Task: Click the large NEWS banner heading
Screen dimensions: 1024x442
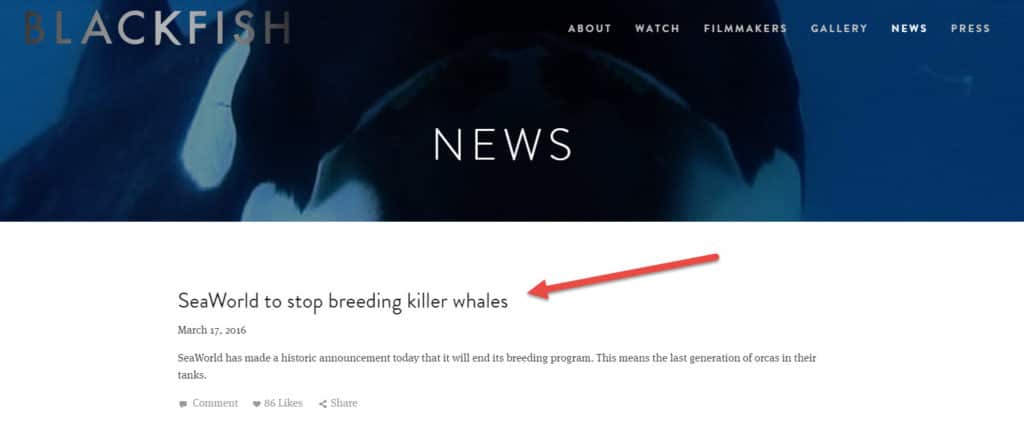Action: click(x=503, y=144)
